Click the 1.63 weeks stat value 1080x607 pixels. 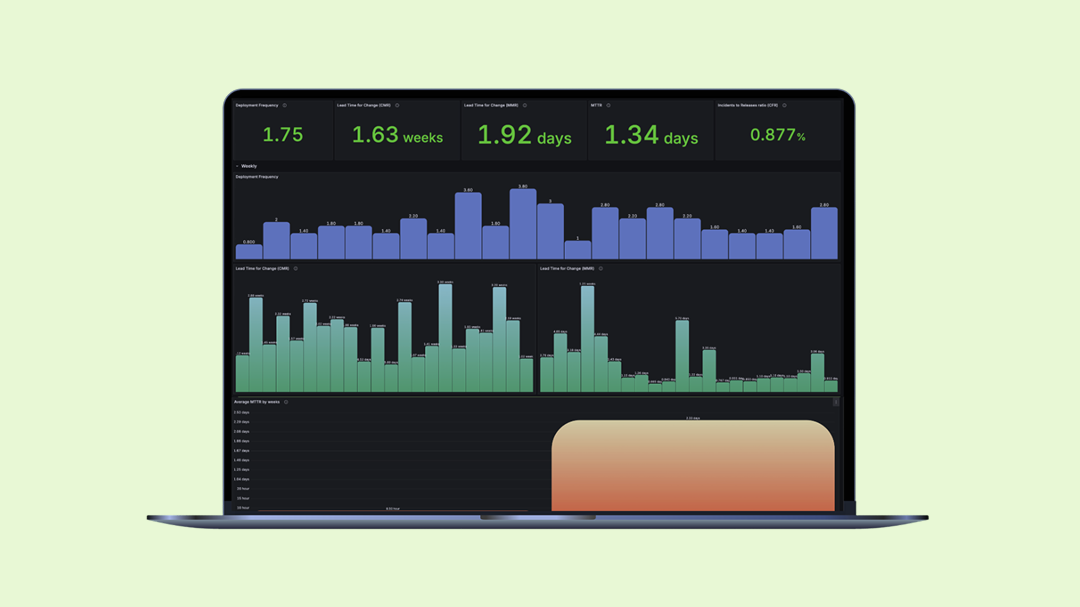click(397, 135)
